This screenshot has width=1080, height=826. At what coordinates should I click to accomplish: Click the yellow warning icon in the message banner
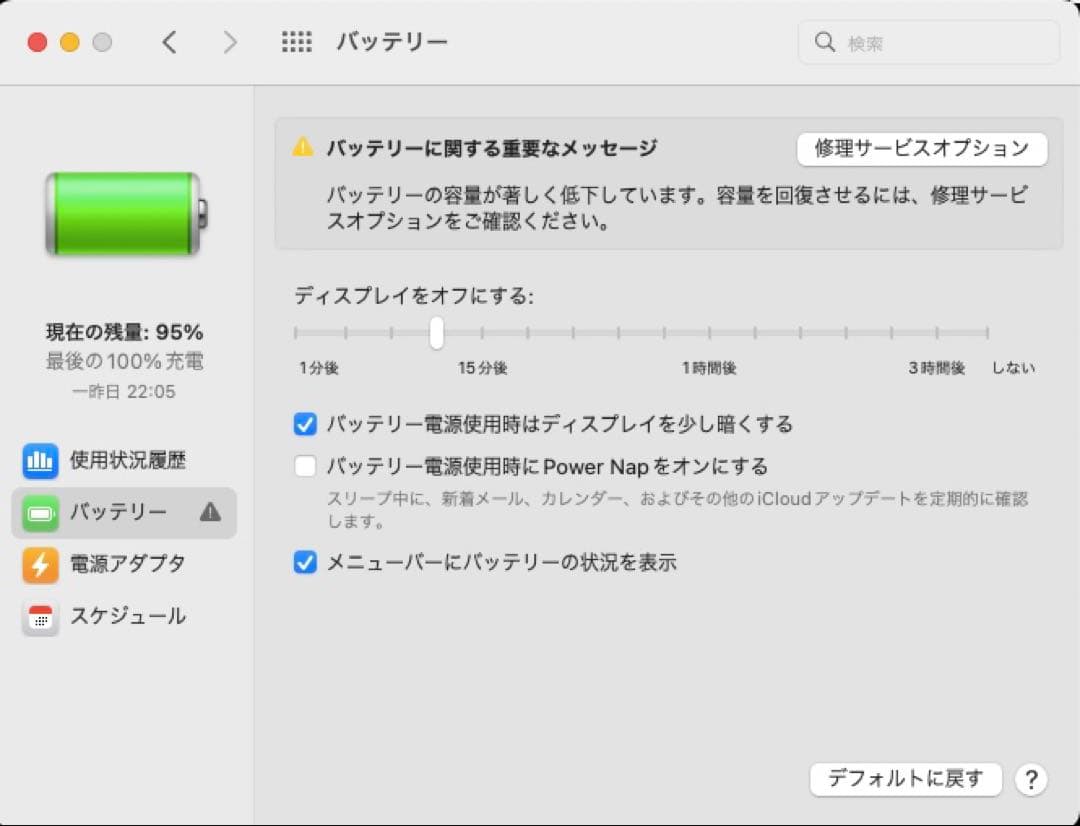(303, 146)
